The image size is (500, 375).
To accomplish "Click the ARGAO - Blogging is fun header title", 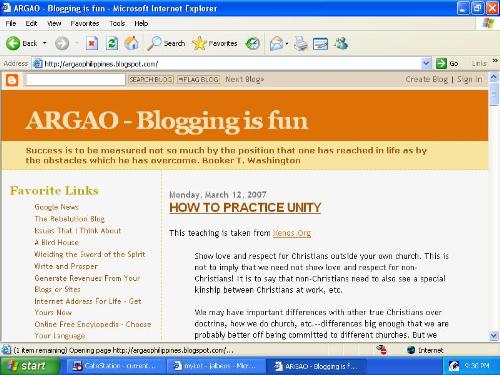I will pos(167,120).
